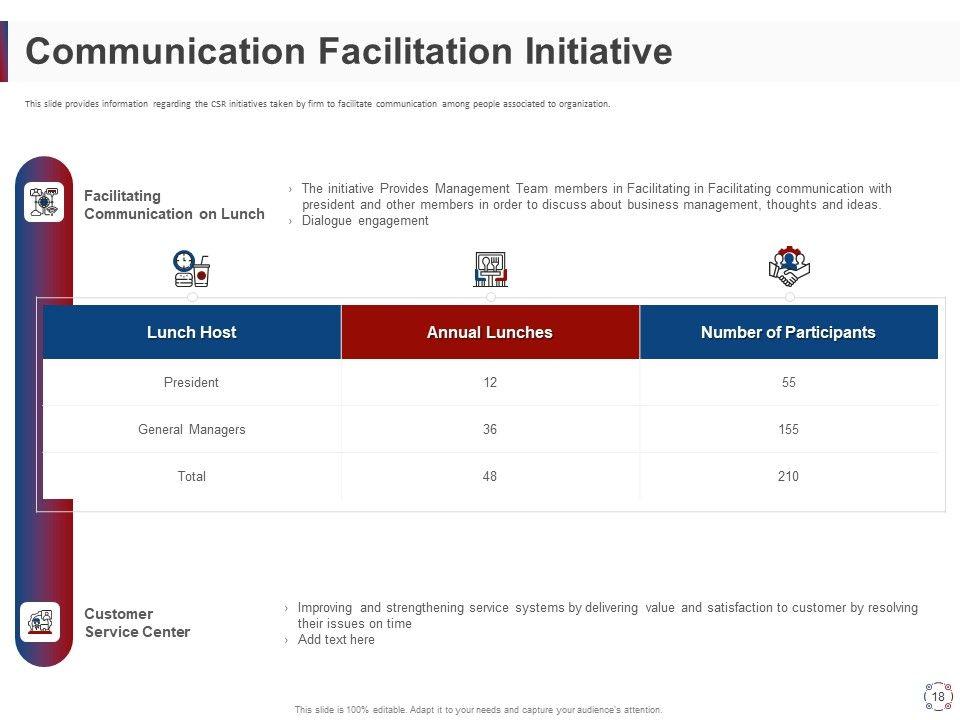Select the Lunch Host column header
The height and width of the screenshot is (720, 960).
[192, 332]
